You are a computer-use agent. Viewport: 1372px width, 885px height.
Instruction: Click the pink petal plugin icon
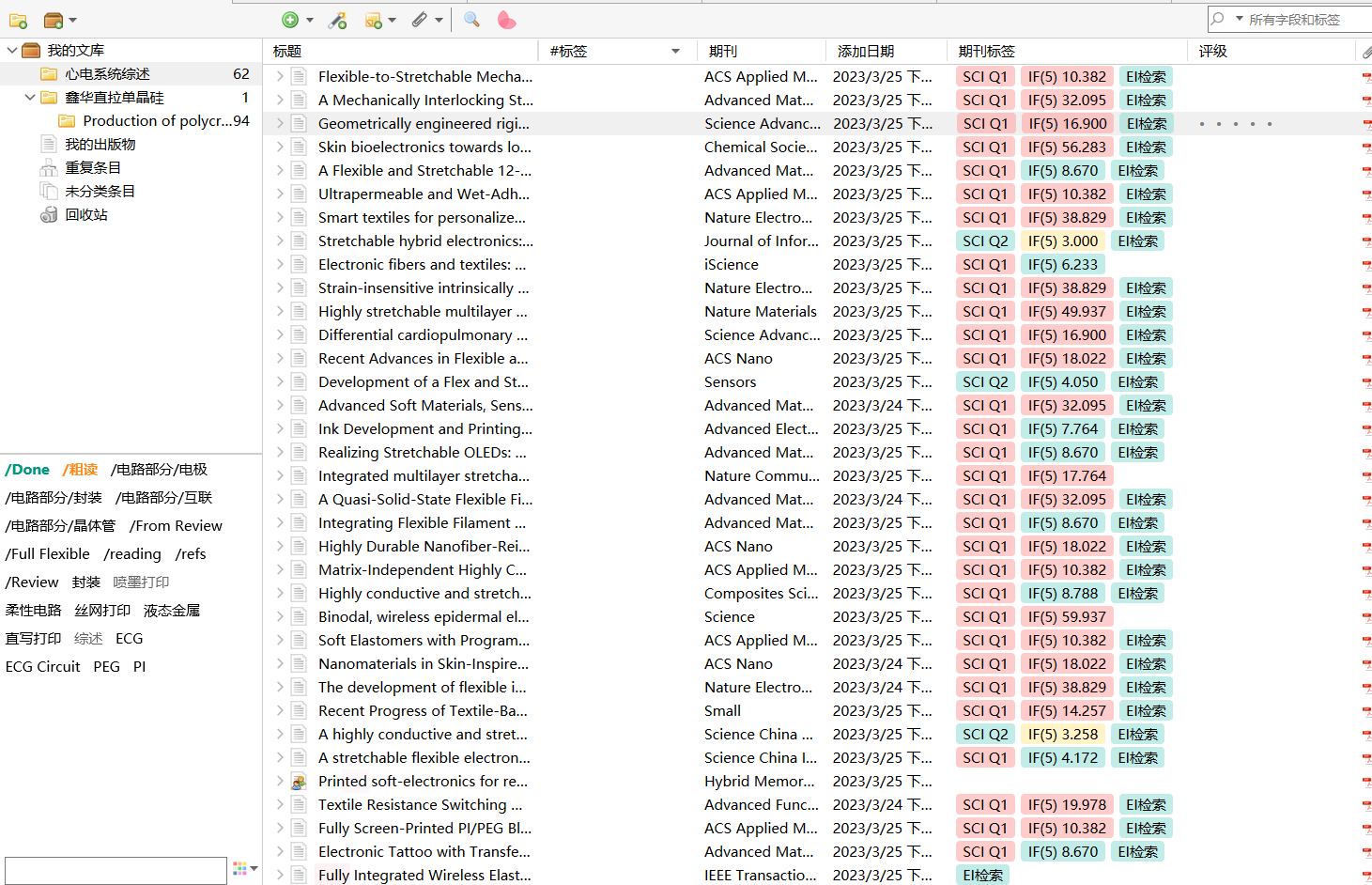[506, 20]
